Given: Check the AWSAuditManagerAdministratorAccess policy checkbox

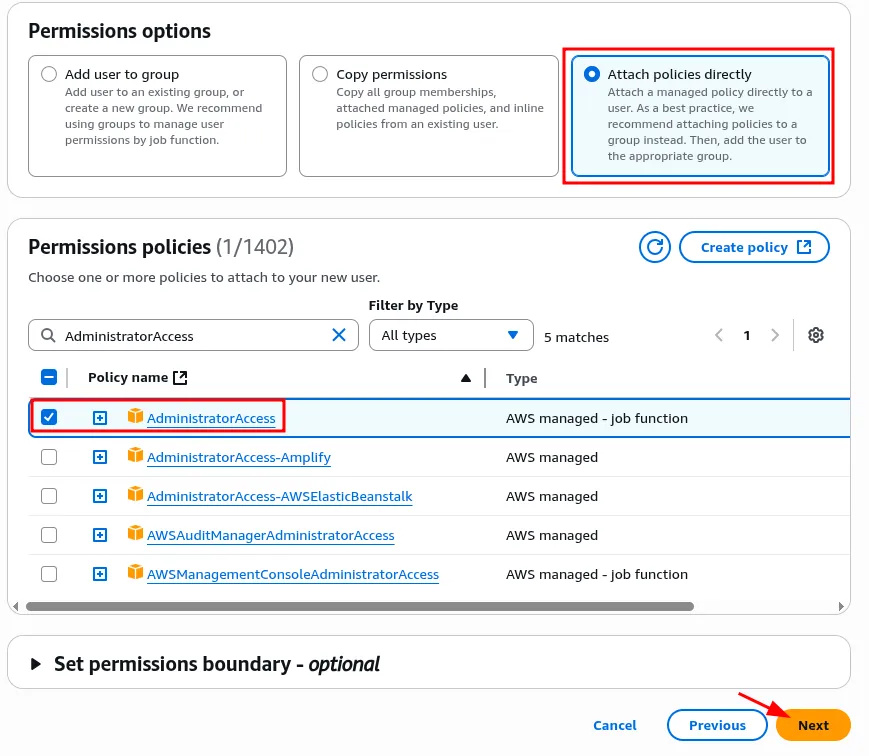Looking at the screenshot, I should point(49,535).
